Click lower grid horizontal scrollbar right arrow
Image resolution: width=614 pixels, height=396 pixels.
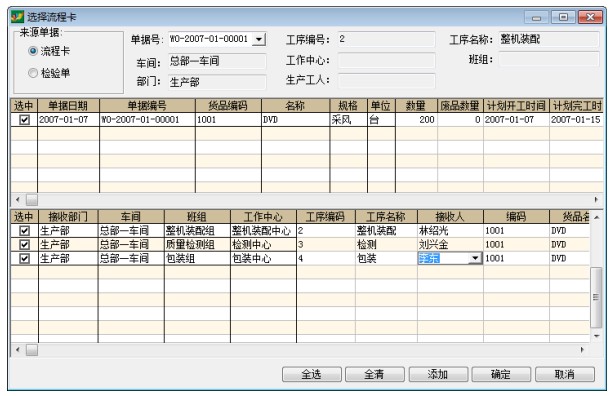pyautogui.click(x=582, y=350)
